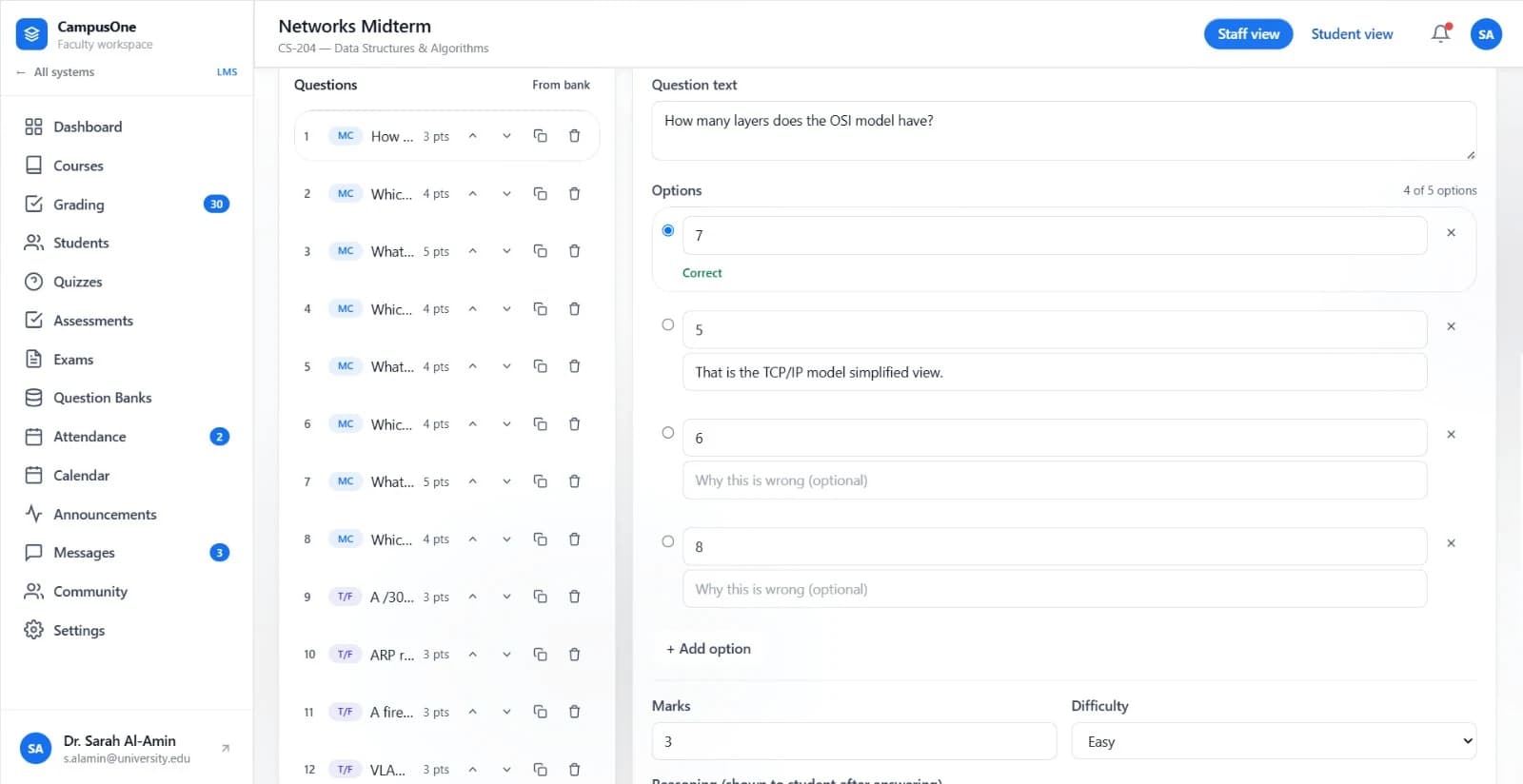This screenshot has height=784, width=1523.
Task: Edit TCP/IP explanation for option 5
Action: pyautogui.click(x=1055, y=372)
